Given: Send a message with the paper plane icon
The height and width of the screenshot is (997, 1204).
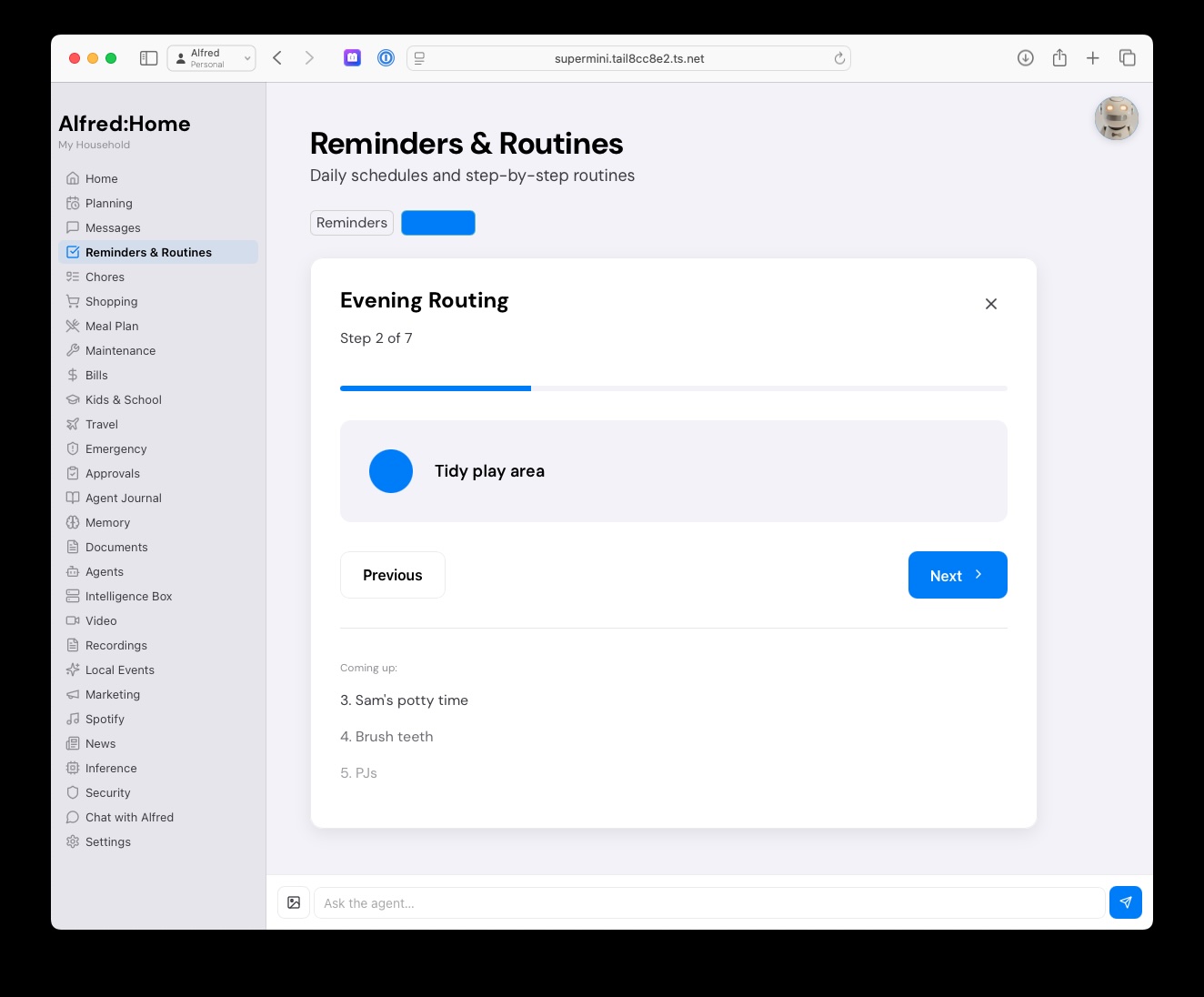Looking at the screenshot, I should [x=1126, y=902].
